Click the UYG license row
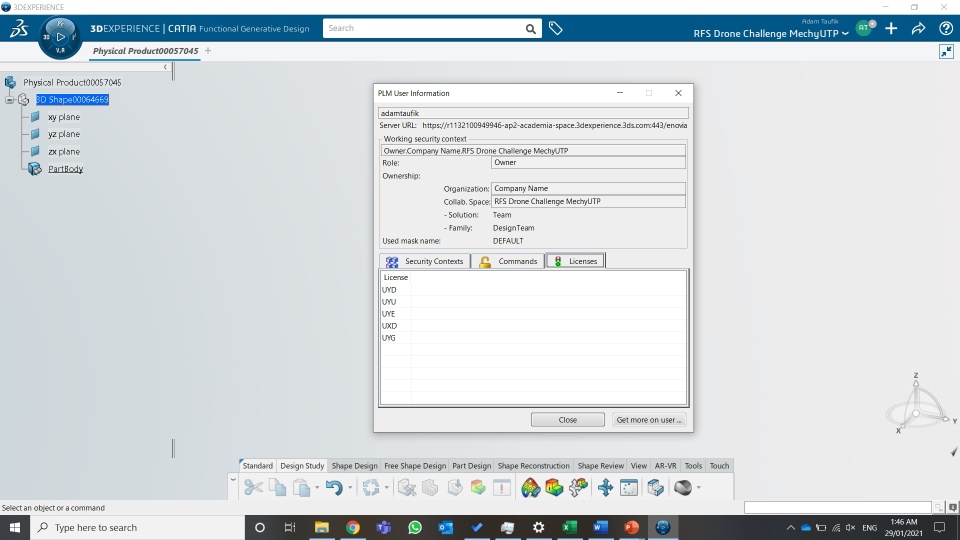 tap(533, 338)
